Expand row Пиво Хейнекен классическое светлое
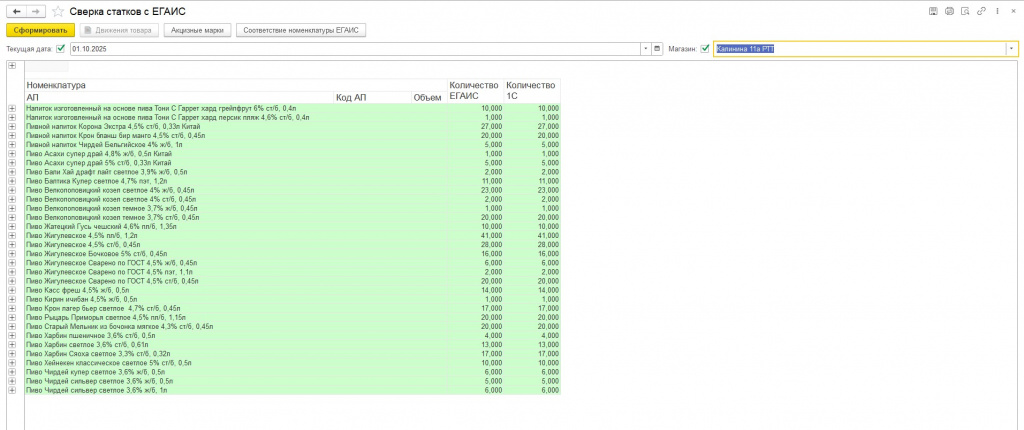 [x=12, y=361]
